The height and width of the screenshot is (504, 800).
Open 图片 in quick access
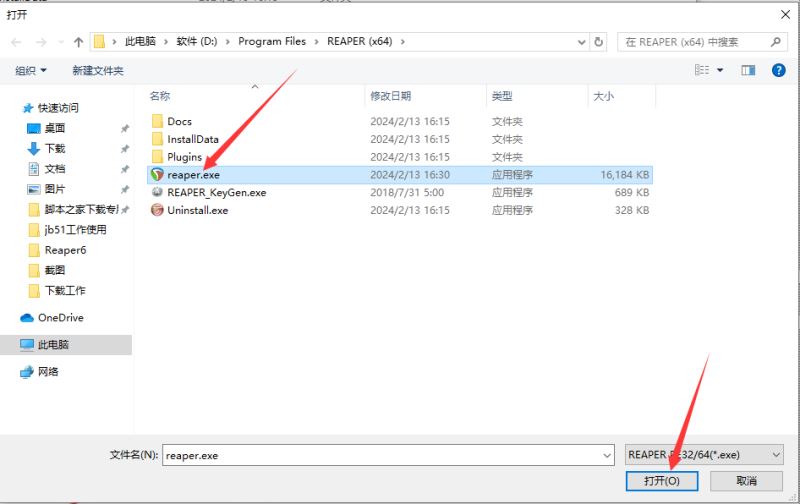coord(55,189)
